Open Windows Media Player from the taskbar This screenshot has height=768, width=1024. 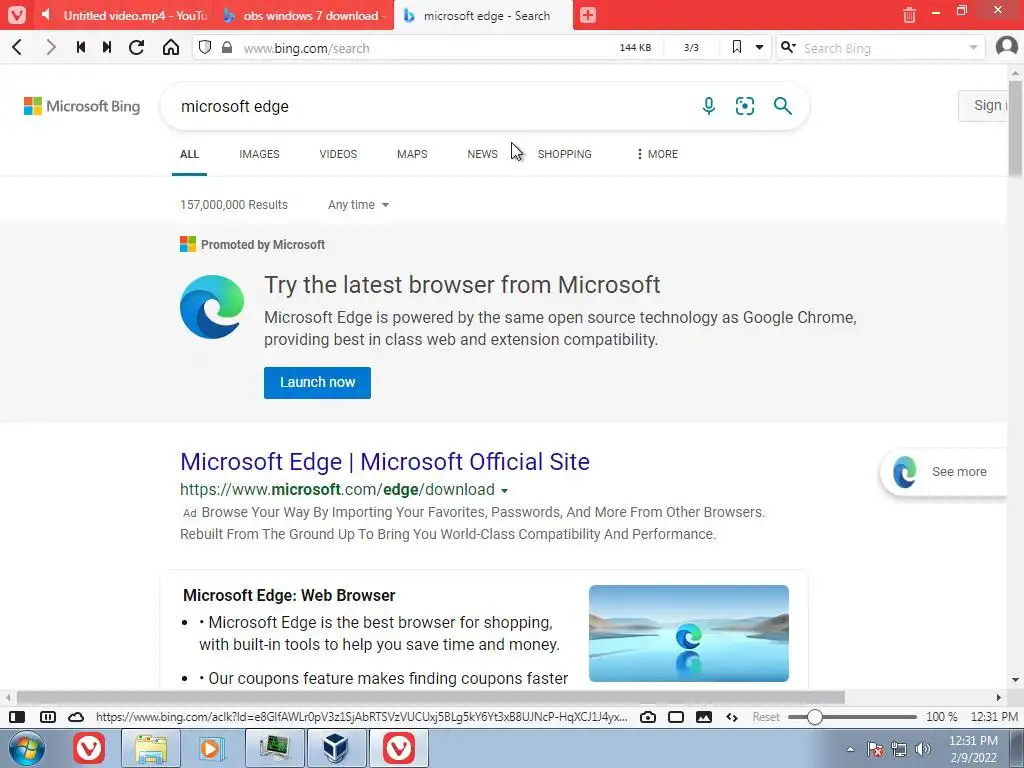(x=212, y=748)
